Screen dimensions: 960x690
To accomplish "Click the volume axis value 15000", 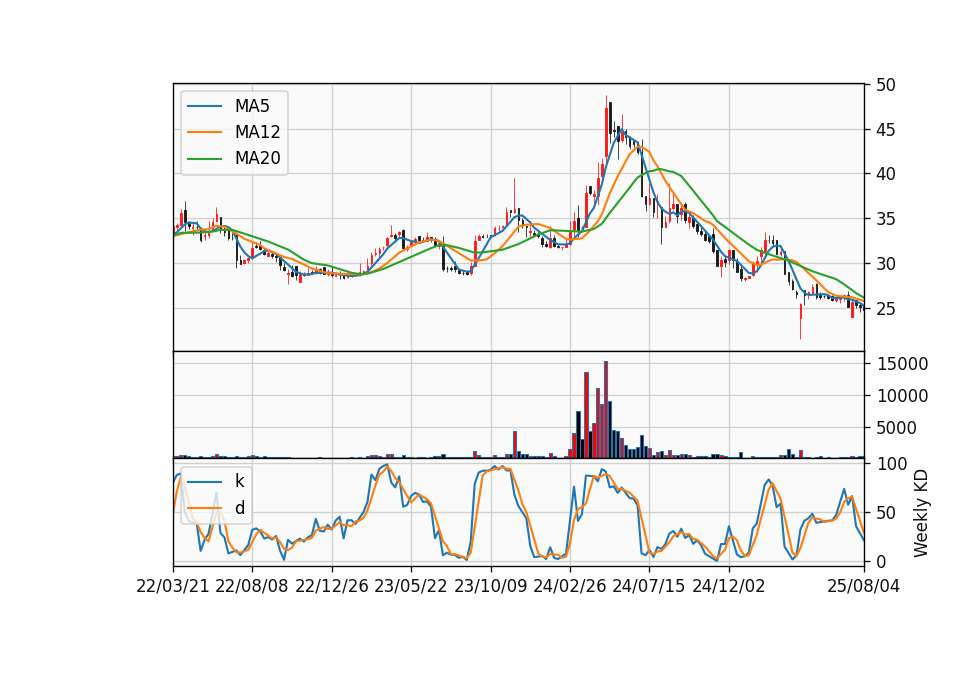I will point(902,364).
